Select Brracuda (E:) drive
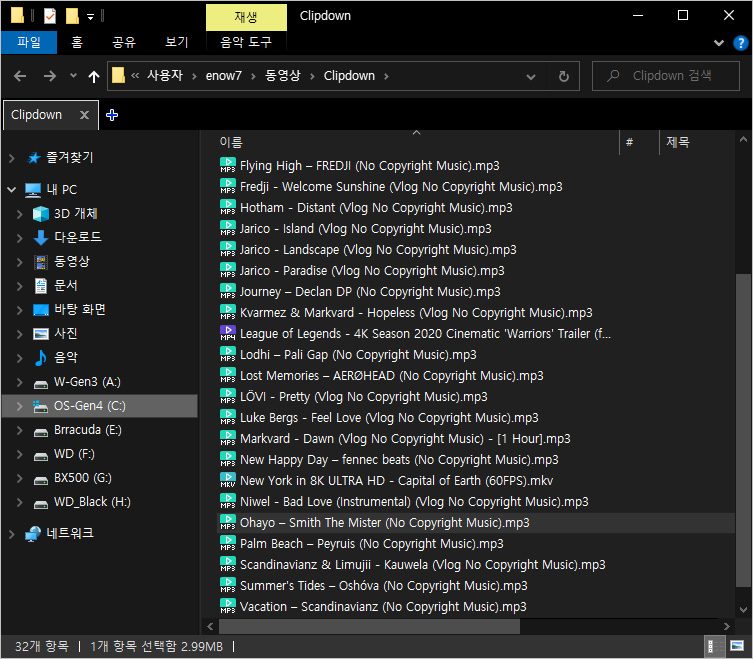Screen dimensions: 753x659 click(87, 430)
